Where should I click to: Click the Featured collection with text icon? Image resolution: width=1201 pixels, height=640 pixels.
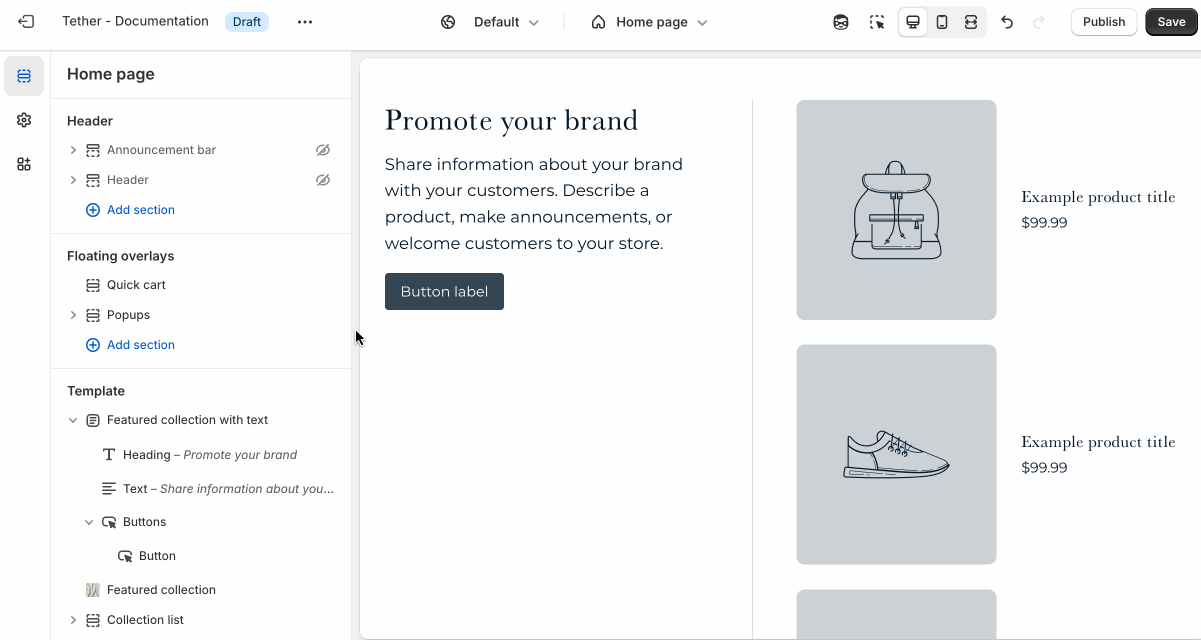tap(93, 420)
